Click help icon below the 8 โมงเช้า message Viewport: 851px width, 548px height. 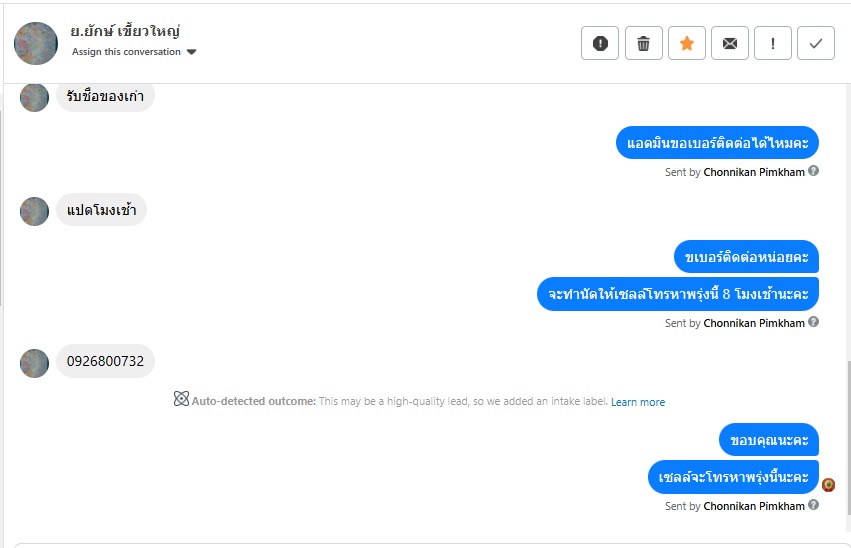point(813,322)
